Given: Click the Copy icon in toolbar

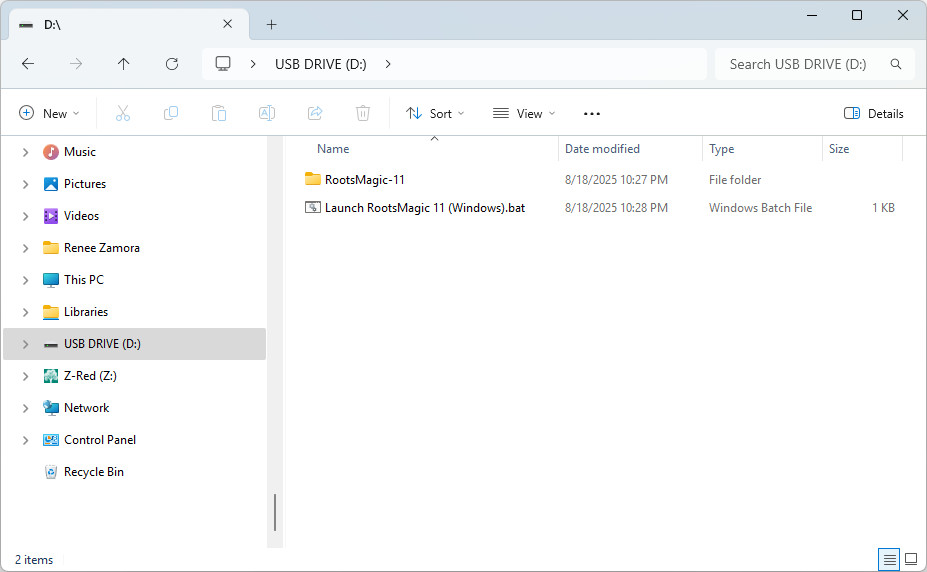Looking at the screenshot, I should (171, 113).
